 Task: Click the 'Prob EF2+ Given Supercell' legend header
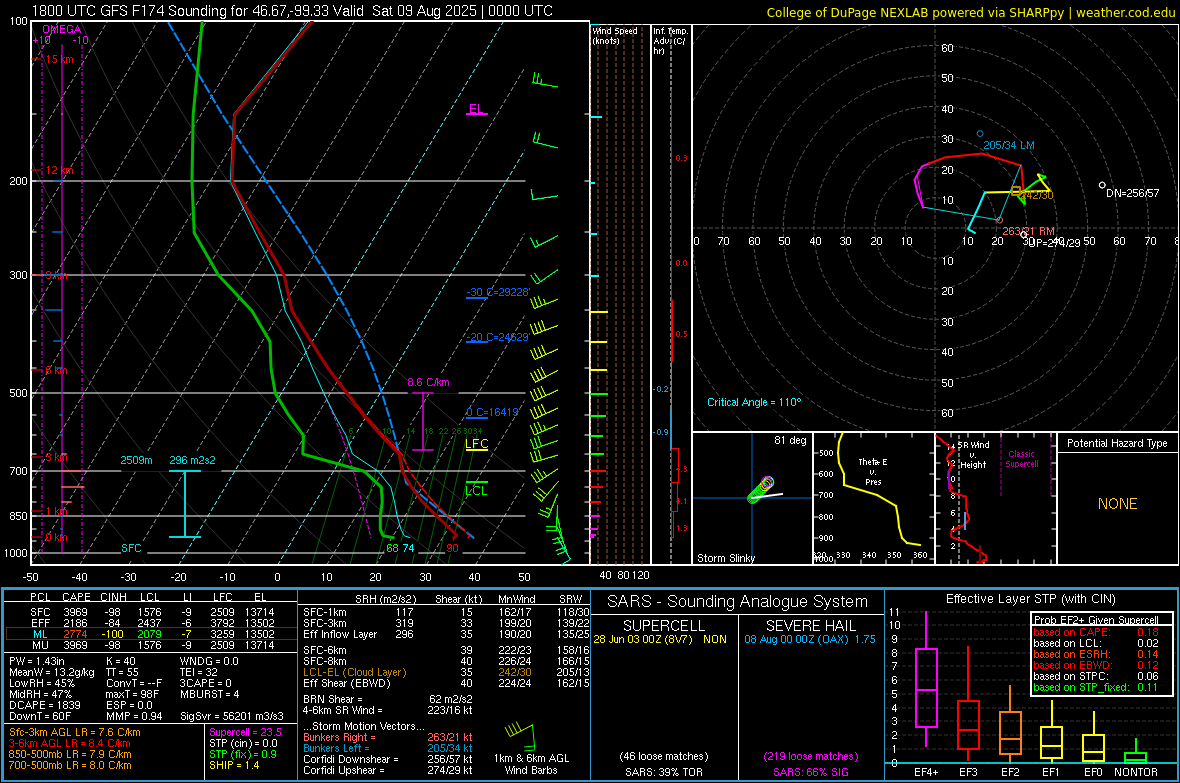[1096, 620]
